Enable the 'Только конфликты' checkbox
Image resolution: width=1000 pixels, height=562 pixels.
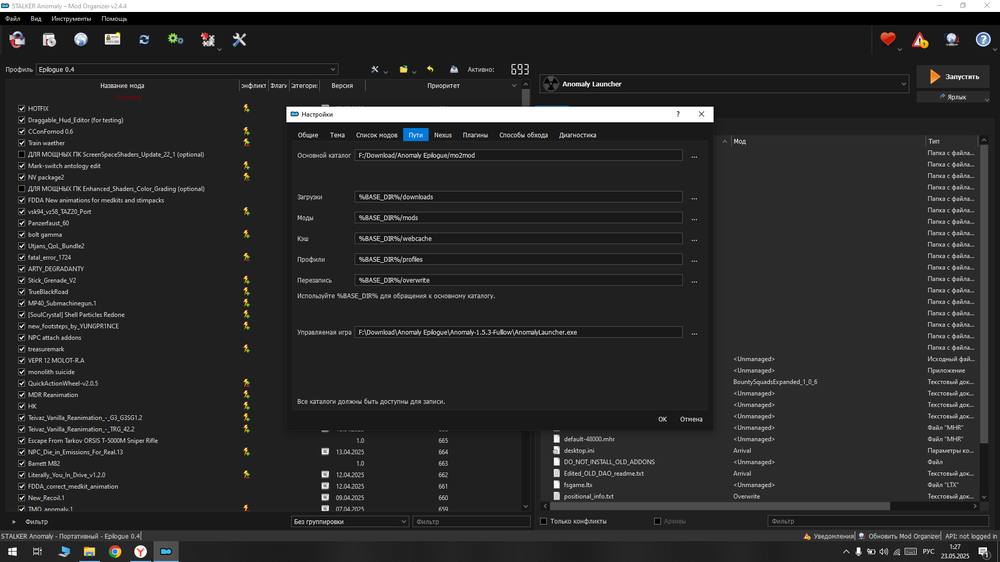[544, 521]
